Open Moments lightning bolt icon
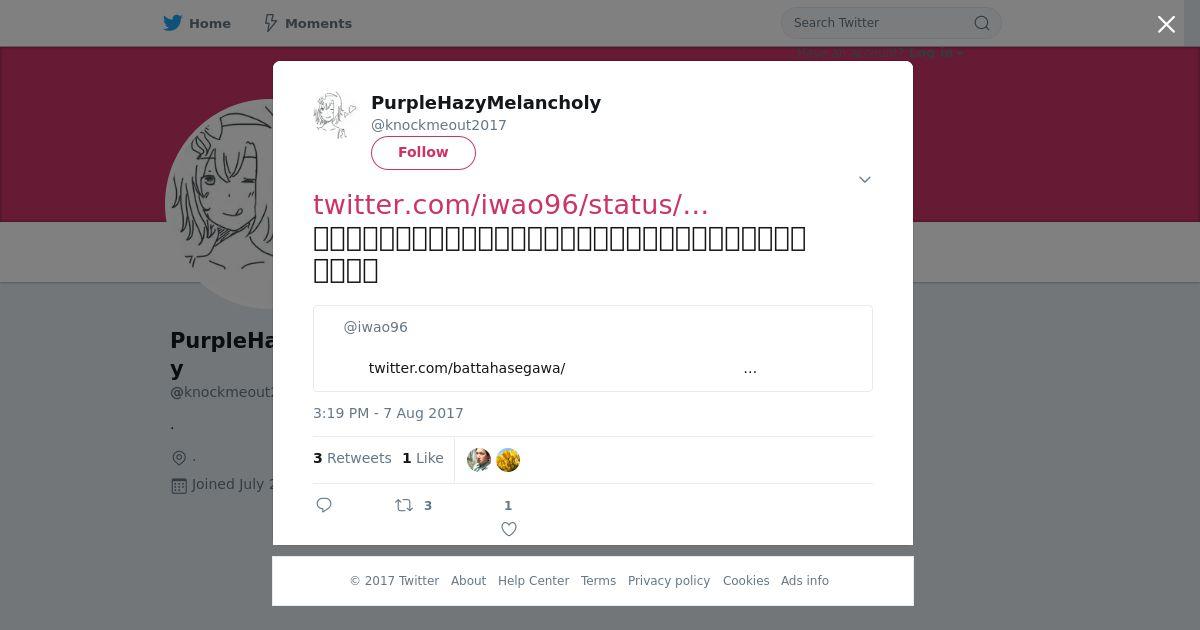Screen dimensions: 1200x630 (270, 23)
